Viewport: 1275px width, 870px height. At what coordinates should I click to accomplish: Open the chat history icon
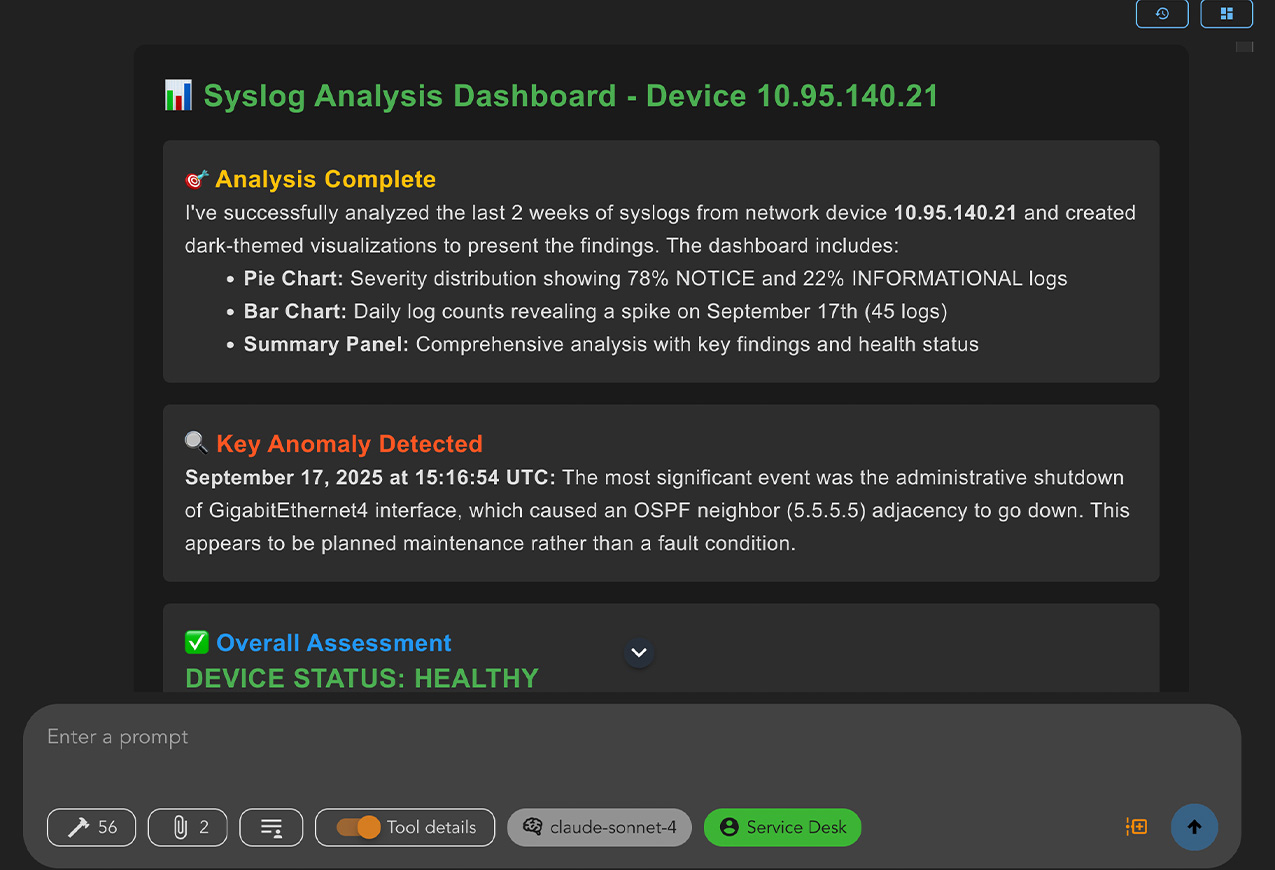1162,14
